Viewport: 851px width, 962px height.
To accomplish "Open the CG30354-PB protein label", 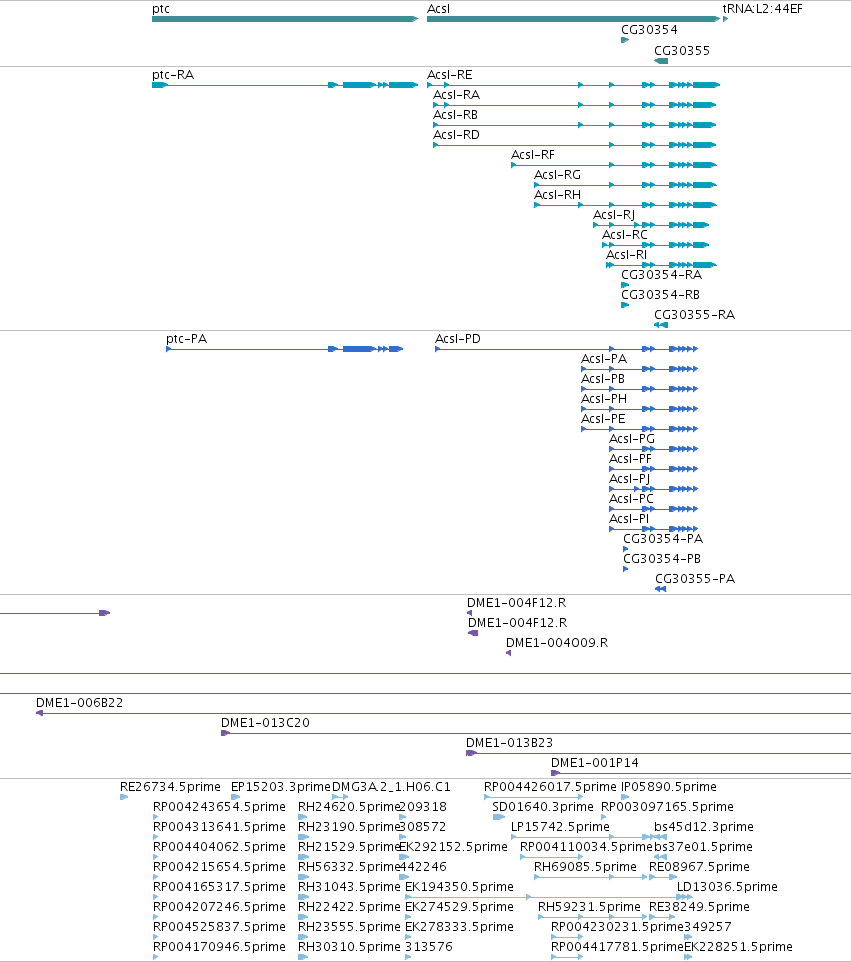I will [662, 558].
